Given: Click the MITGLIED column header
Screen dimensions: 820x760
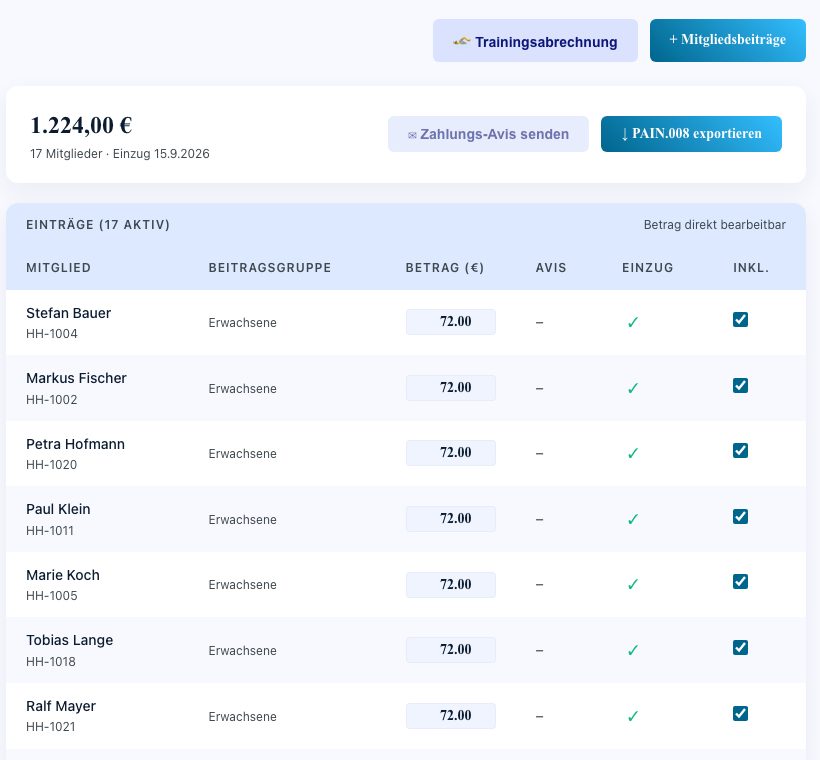Looking at the screenshot, I should tap(59, 268).
